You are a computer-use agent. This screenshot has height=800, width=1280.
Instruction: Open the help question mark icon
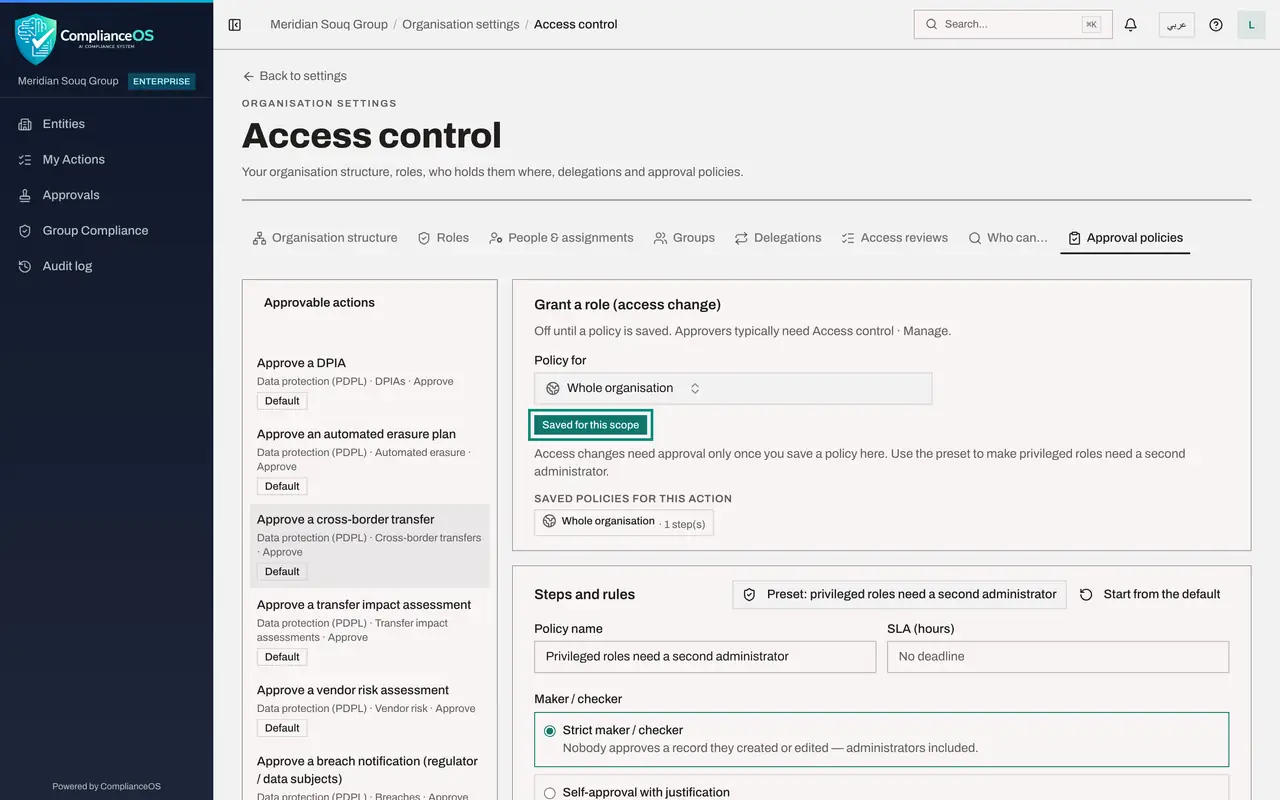(1216, 25)
